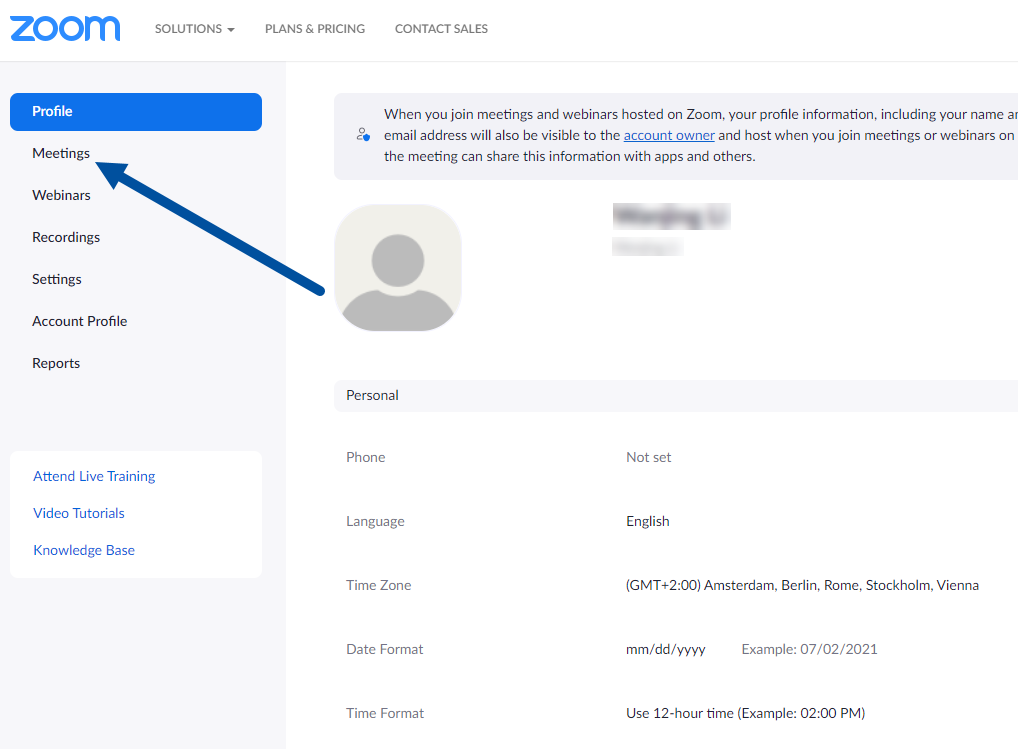
Task: Open Recordings from the sidebar
Action: point(66,237)
